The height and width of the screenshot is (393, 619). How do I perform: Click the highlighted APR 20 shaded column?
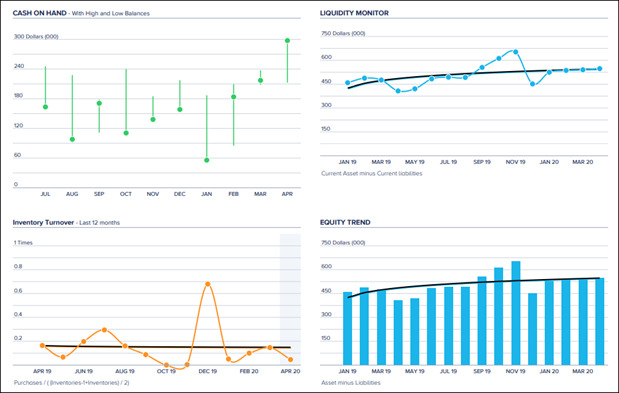pos(290,299)
